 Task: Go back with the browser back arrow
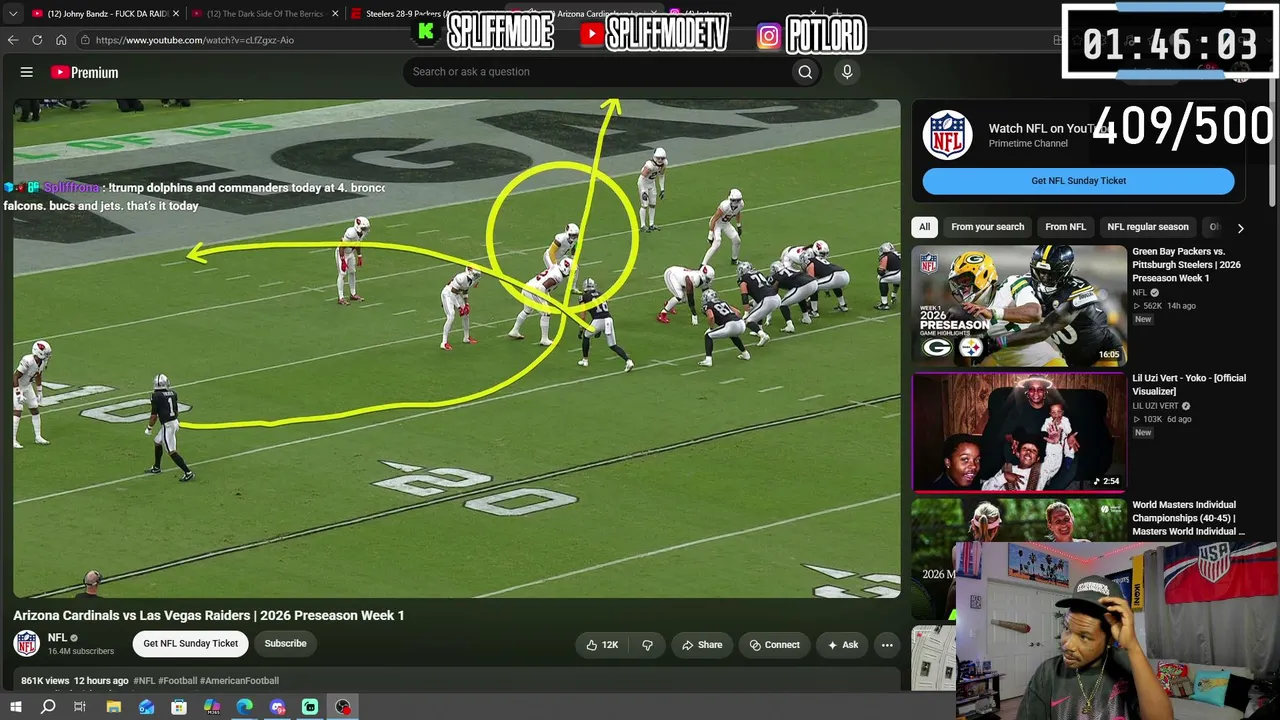tap(13, 40)
